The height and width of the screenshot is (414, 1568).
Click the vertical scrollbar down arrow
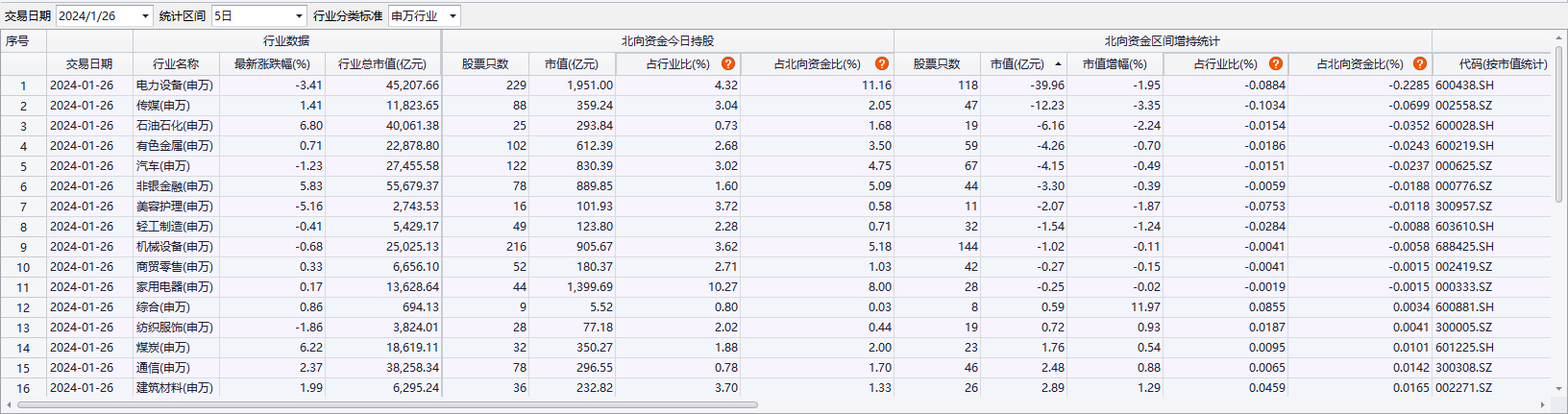tap(1558, 390)
